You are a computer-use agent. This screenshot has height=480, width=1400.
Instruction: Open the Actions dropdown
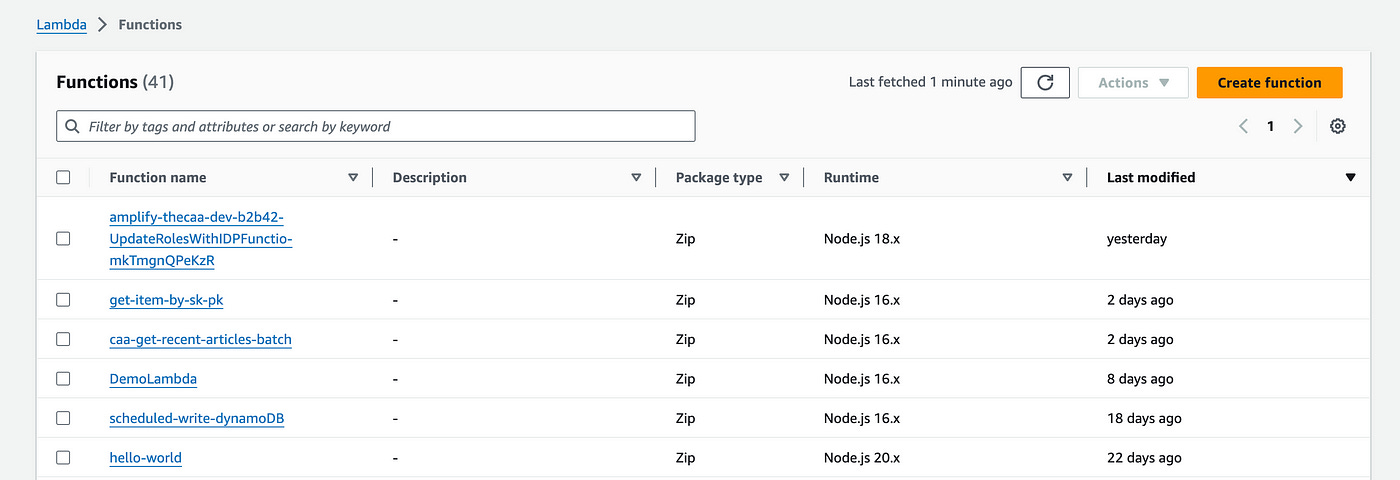[x=1133, y=83]
